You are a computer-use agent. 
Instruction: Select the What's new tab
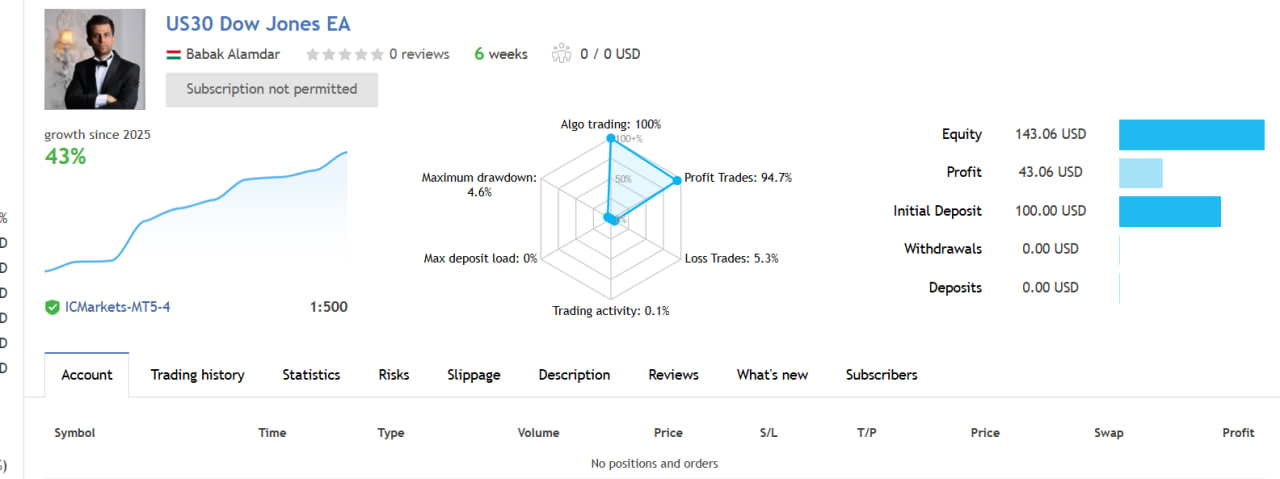click(772, 375)
